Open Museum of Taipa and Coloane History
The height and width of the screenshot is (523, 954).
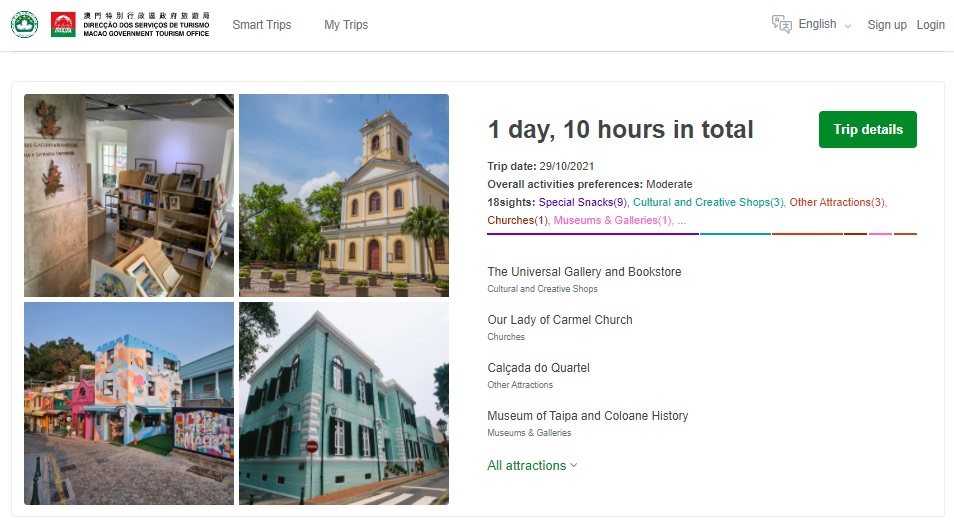pos(588,416)
